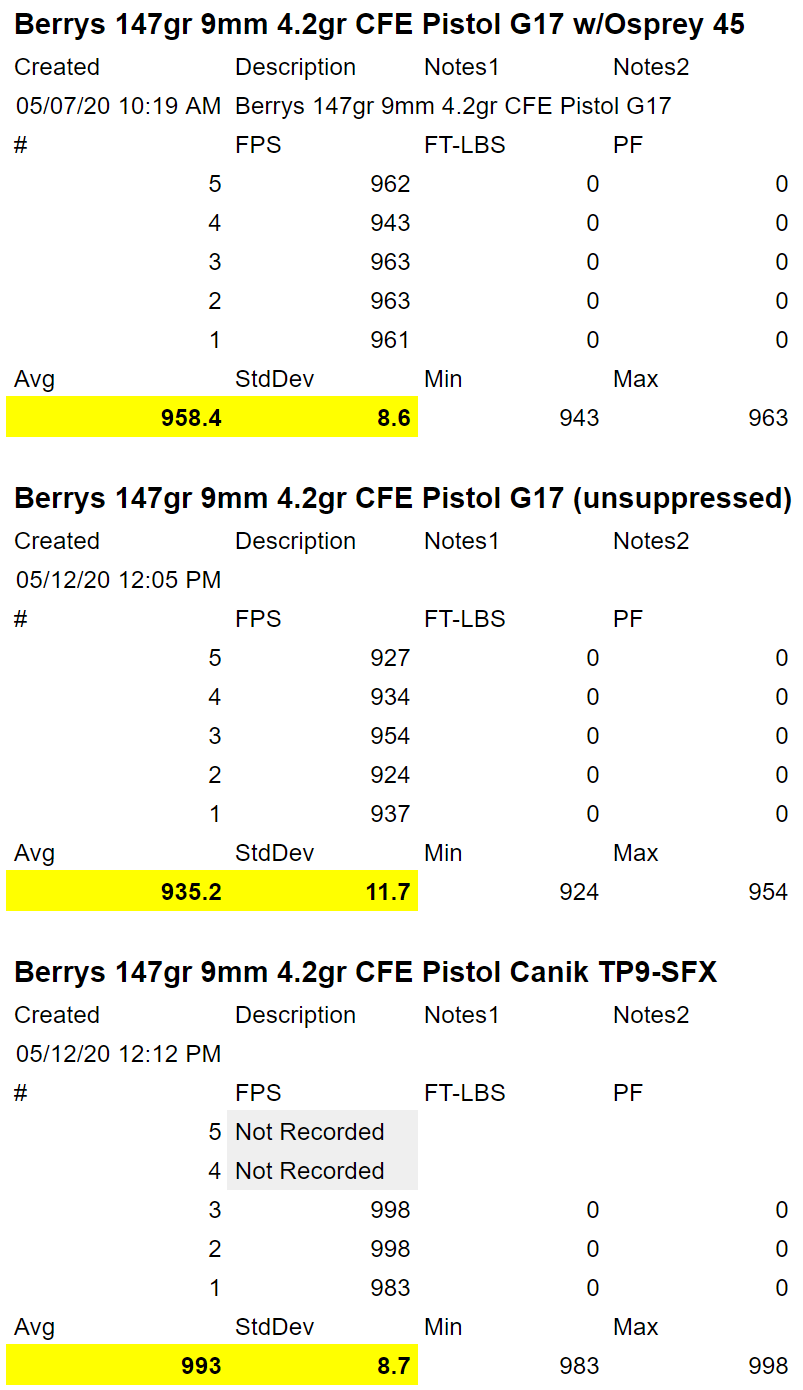Click the G17 w/Osprey 45 section title
803x1390 pixels.
[379, 25]
